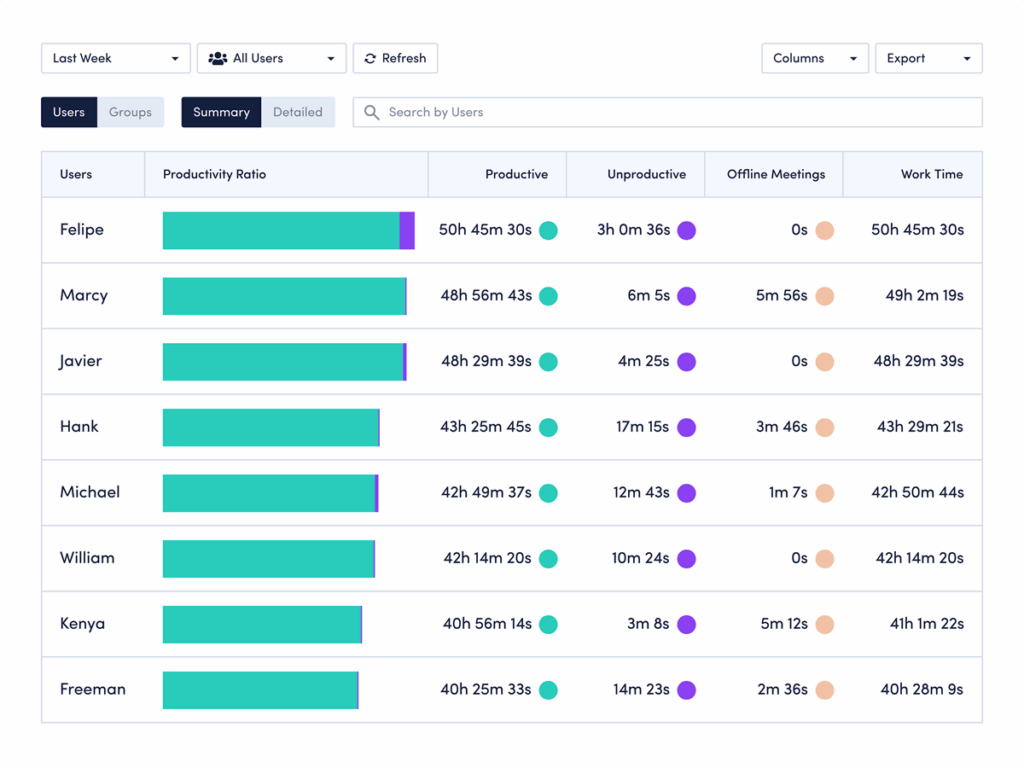The image size is (1024, 768).
Task: Switch to the Summary tab
Action: point(221,112)
